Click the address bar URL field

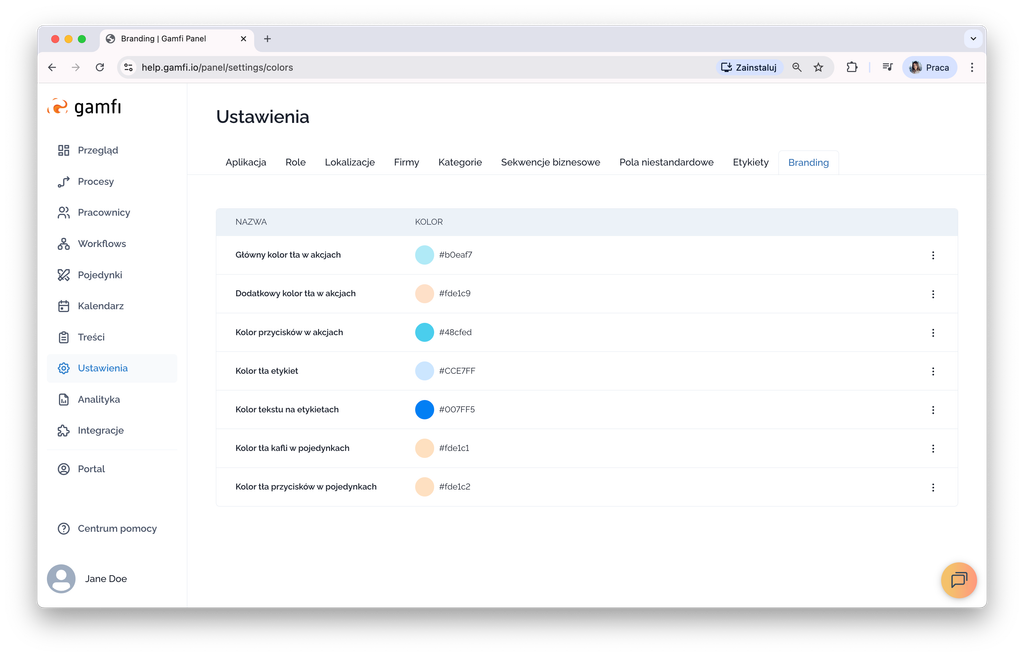(x=400, y=67)
